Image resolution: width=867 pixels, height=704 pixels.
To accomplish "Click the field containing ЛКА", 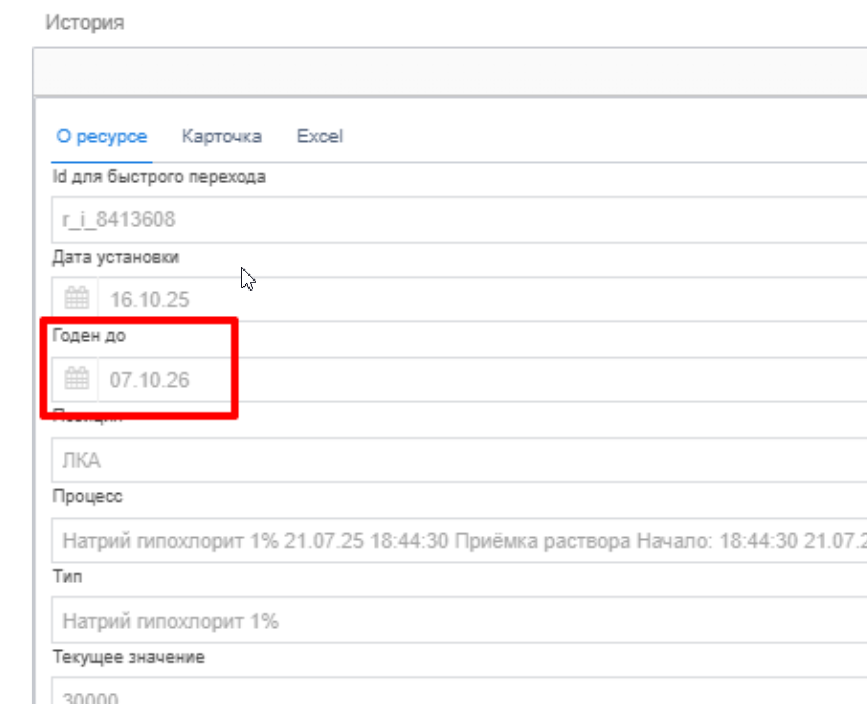I will (x=459, y=460).
